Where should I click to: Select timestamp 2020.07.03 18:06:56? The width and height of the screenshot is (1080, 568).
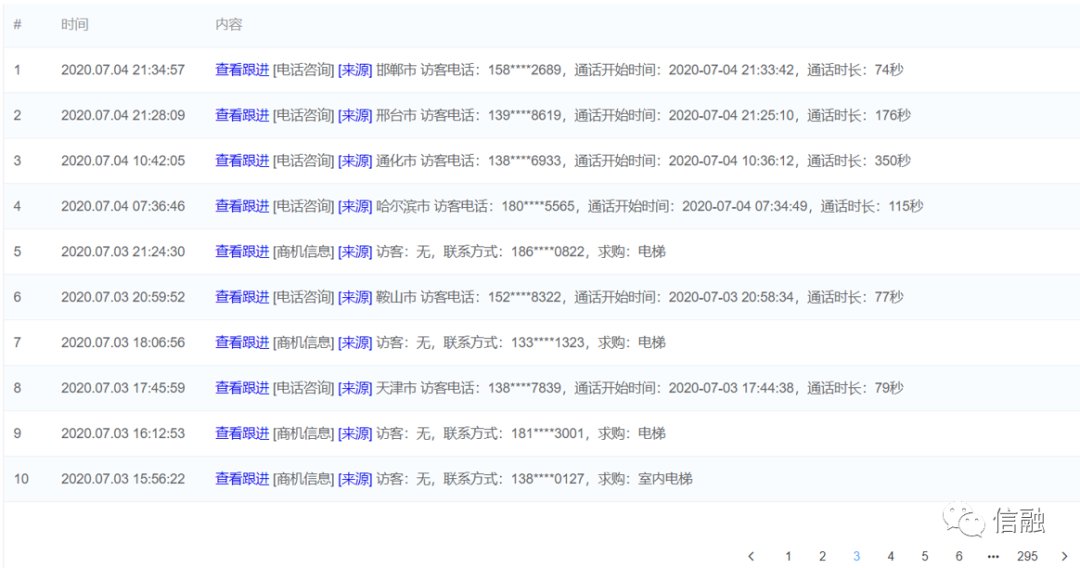pyautogui.click(x=123, y=342)
